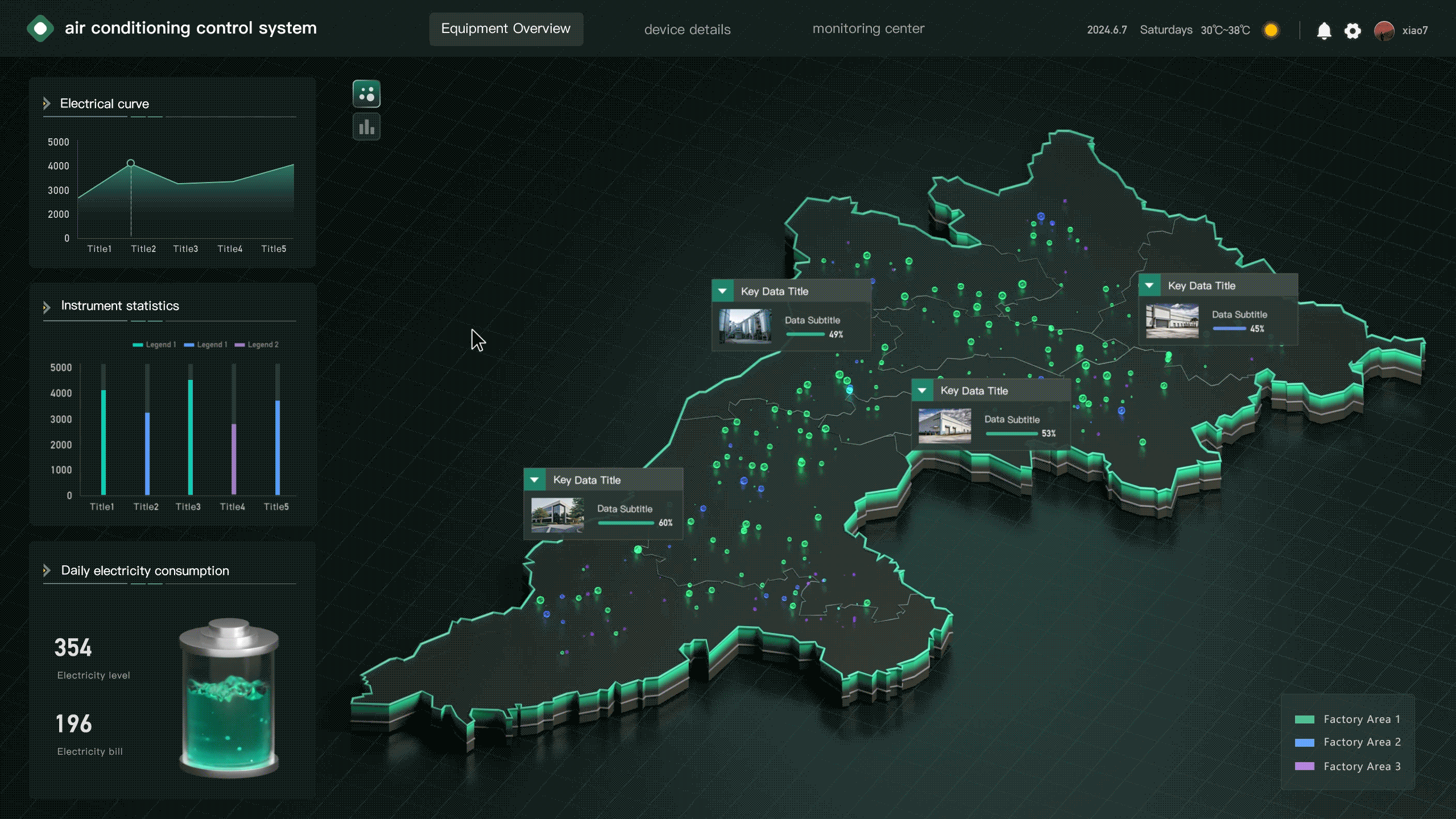The image size is (1456, 819).
Task: Click the Instrument statistics panel arrow icon
Action: tap(47, 307)
